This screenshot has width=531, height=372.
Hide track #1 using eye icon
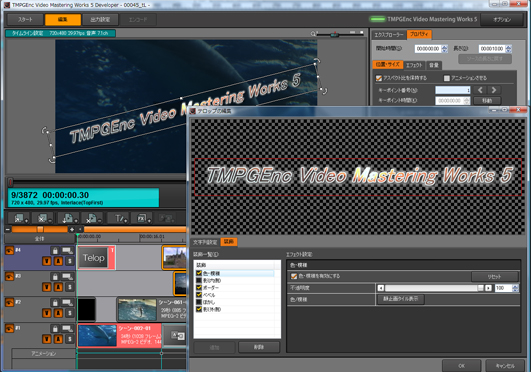pos(9,328)
